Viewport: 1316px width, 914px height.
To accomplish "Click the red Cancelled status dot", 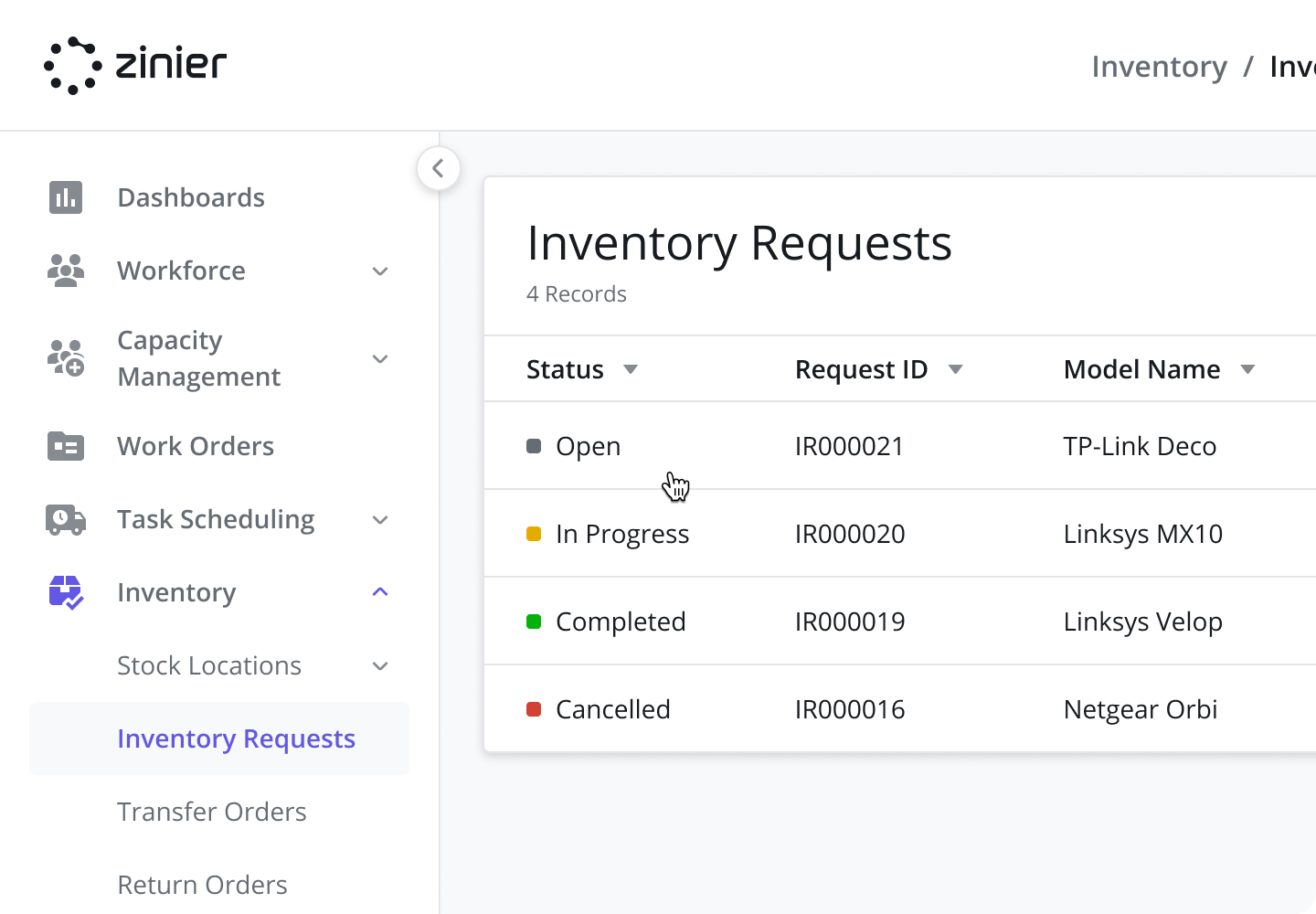I will click(x=534, y=709).
